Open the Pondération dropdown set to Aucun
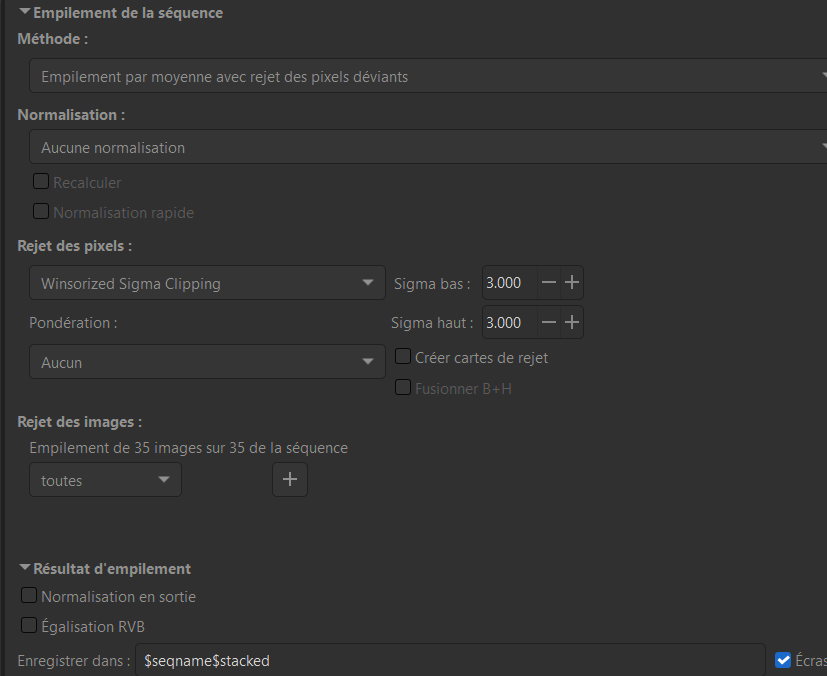This screenshot has width=827, height=676. (x=207, y=363)
